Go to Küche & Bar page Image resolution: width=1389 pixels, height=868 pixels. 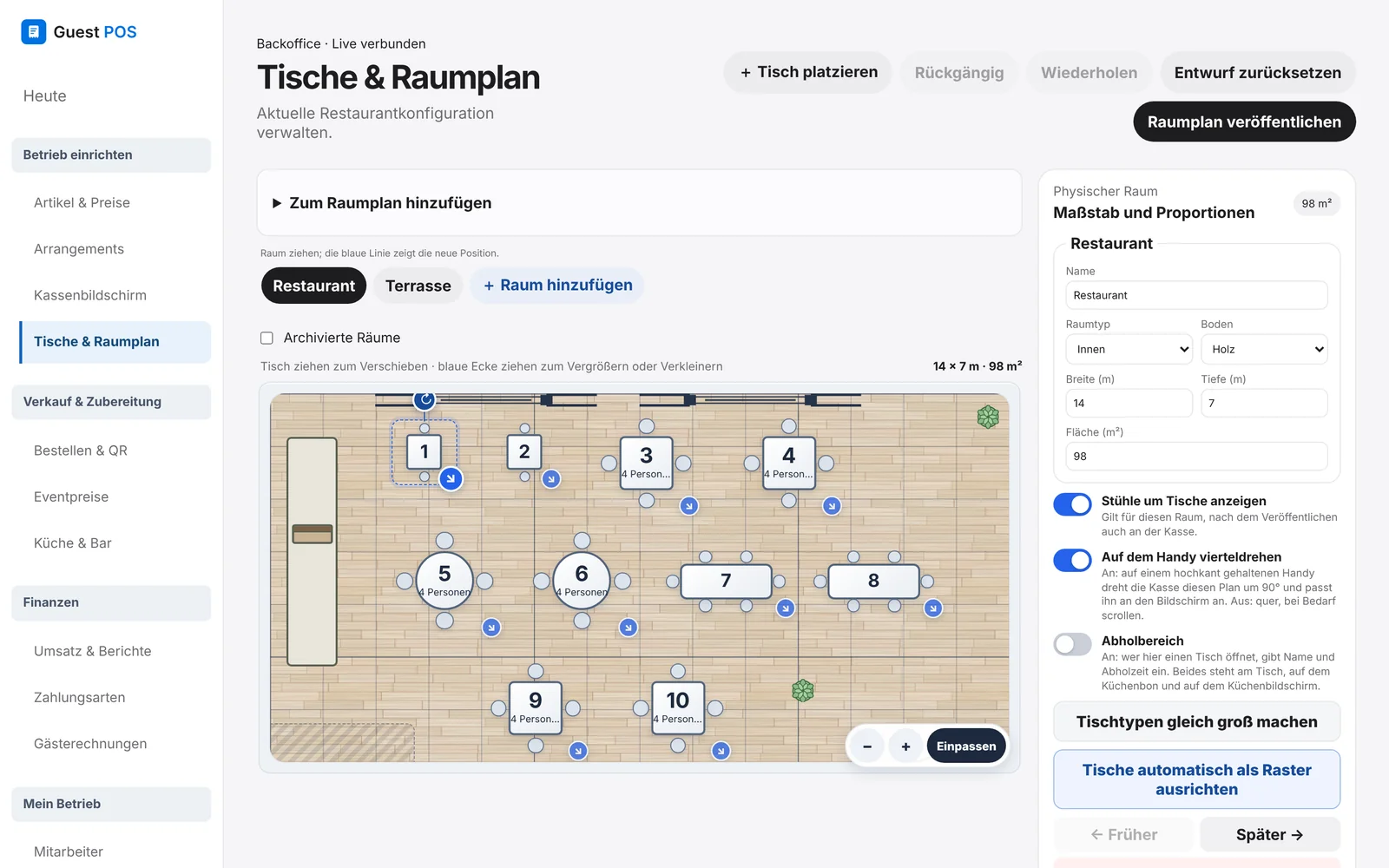73,543
